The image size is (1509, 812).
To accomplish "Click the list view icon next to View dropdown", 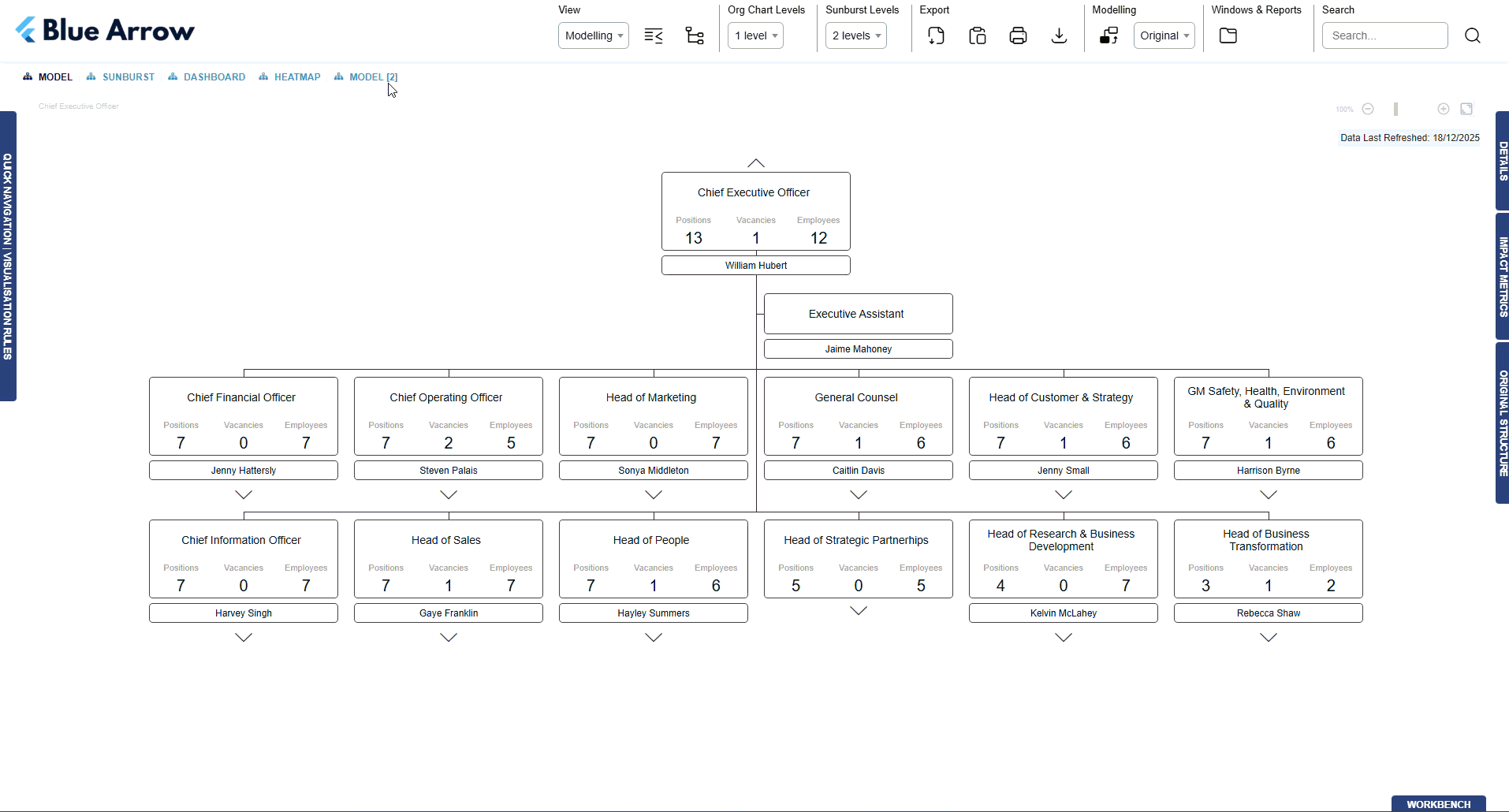I will coord(654,35).
